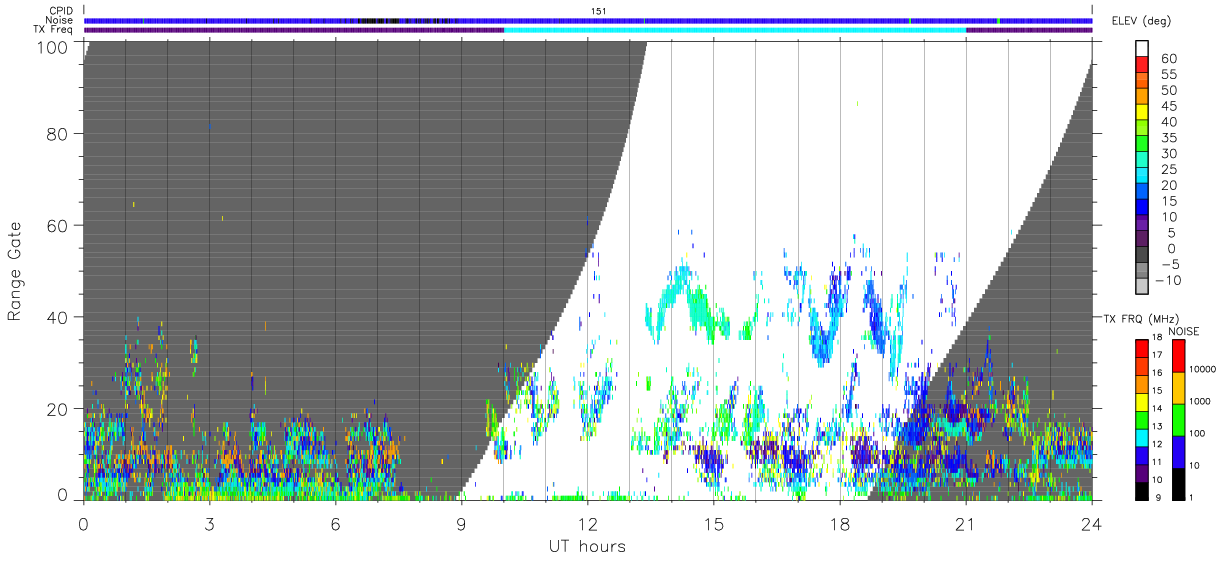Click the -10 label on the ELEV colorbar
The height and width of the screenshot is (567, 1228).
point(1167,280)
